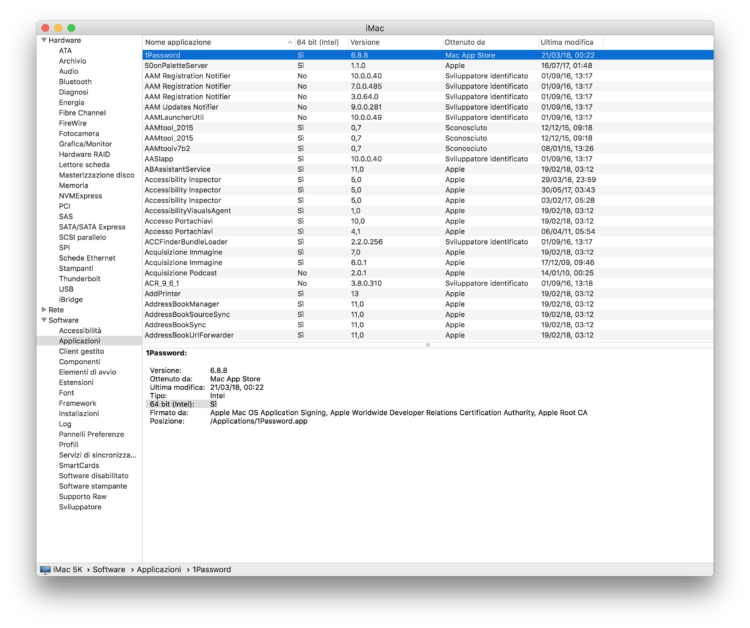This screenshot has height=628, width=750.
Task: Select the AddressBookUrlForwarder row
Action: pyautogui.click(x=428, y=335)
